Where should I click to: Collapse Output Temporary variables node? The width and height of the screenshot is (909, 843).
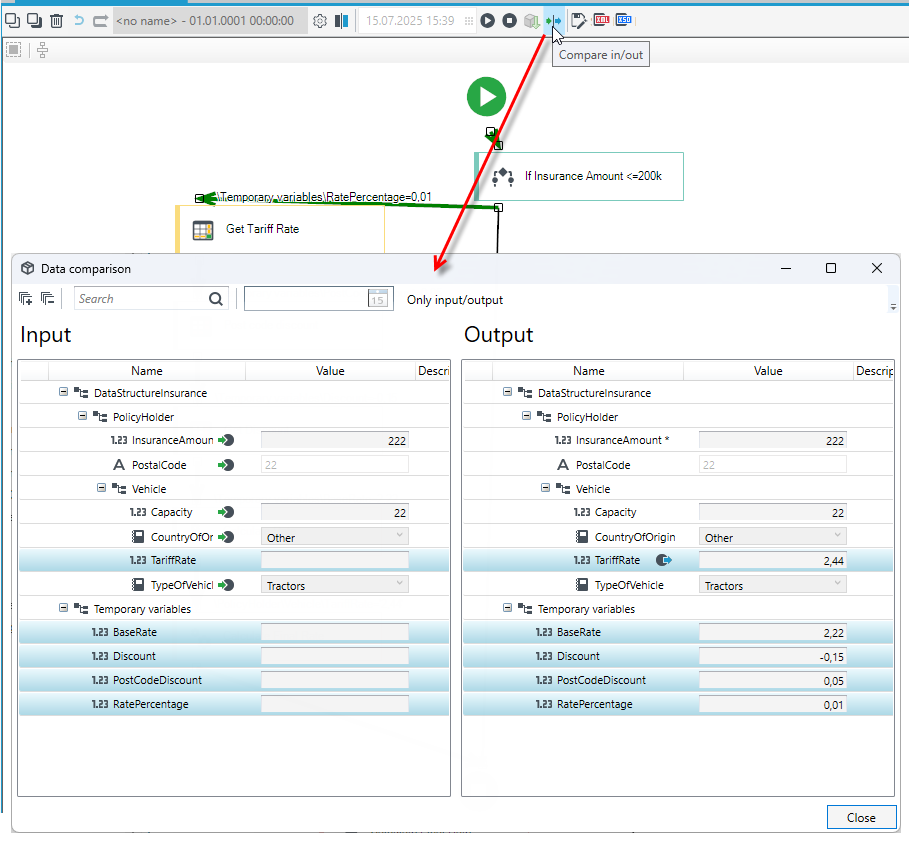pos(507,608)
